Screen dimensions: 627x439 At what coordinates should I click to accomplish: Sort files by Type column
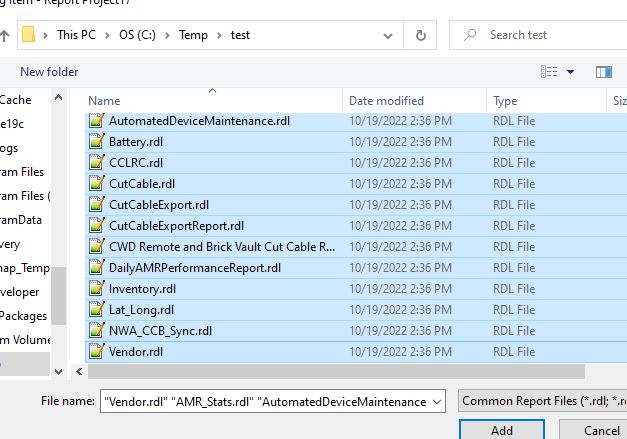(x=547, y=101)
